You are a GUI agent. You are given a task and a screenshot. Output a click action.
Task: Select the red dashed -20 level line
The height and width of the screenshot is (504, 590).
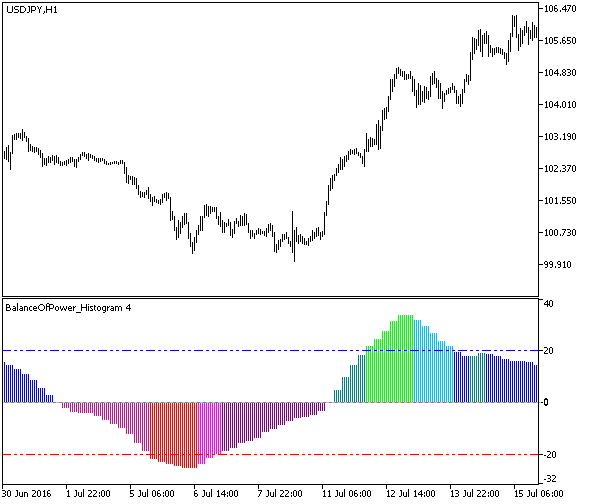coord(271,455)
